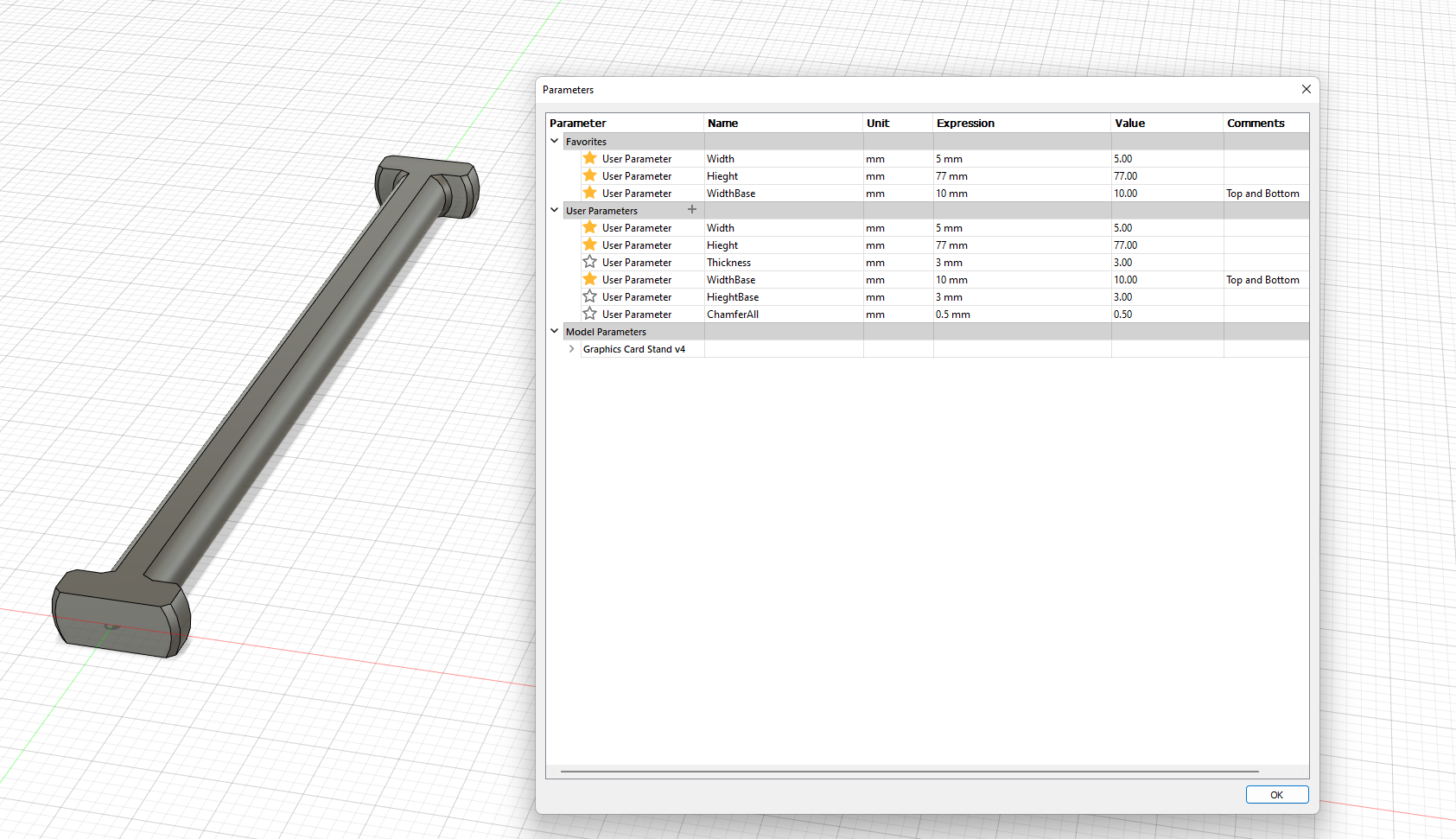The image size is (1456, 839).
Task: Select the Favorites group label
Action: click(x=586, y=142)
